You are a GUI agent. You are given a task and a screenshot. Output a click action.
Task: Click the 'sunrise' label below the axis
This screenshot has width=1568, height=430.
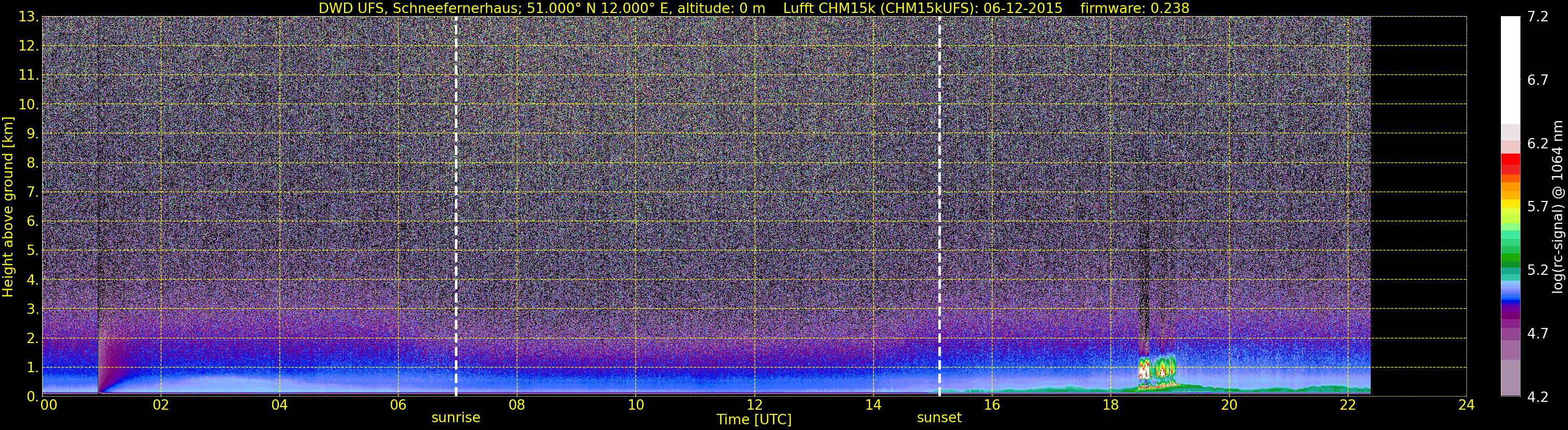(x=456, y=418)
